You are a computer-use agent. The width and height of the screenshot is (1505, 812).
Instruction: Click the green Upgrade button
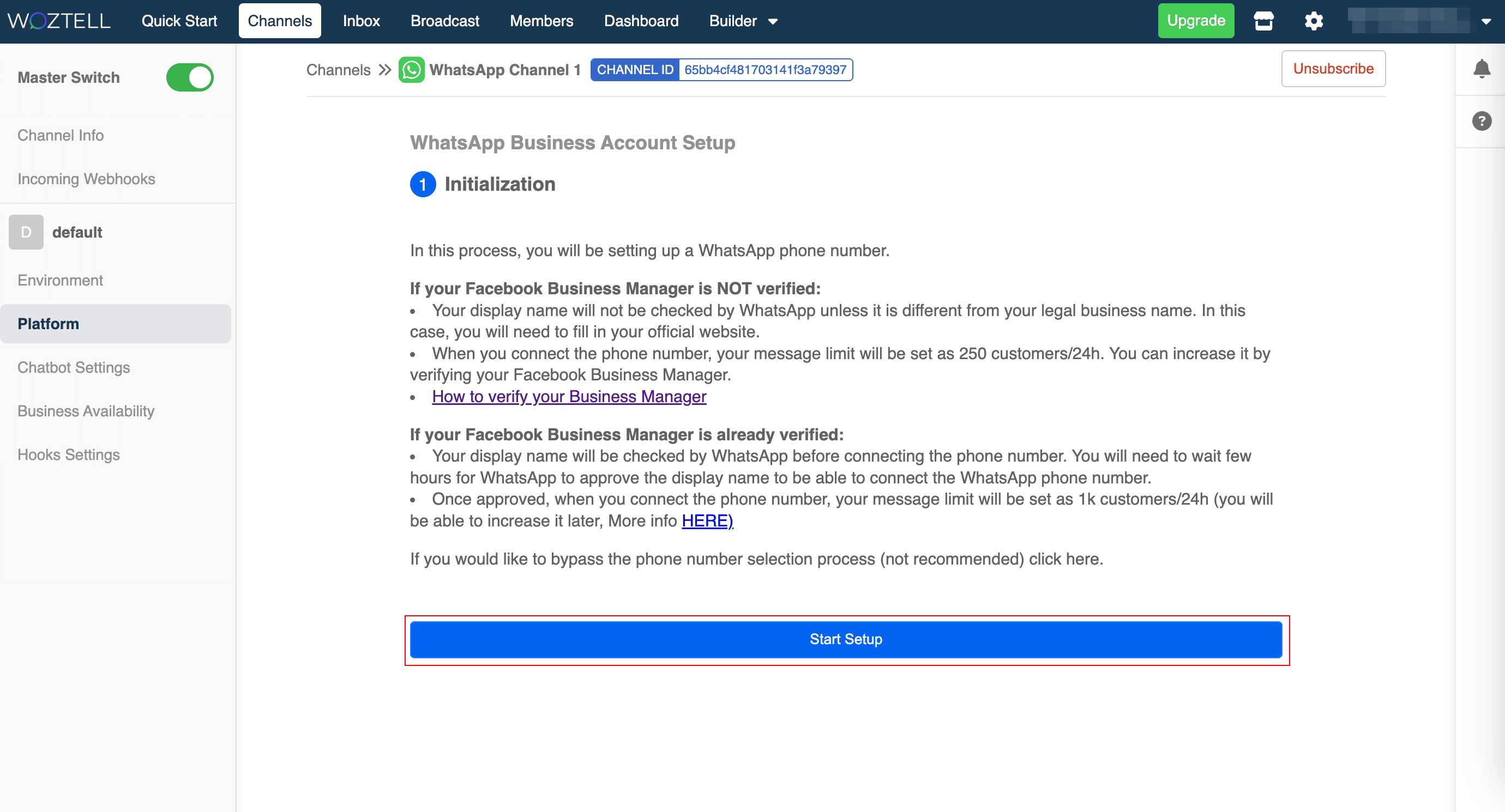tap(1196, 21)
